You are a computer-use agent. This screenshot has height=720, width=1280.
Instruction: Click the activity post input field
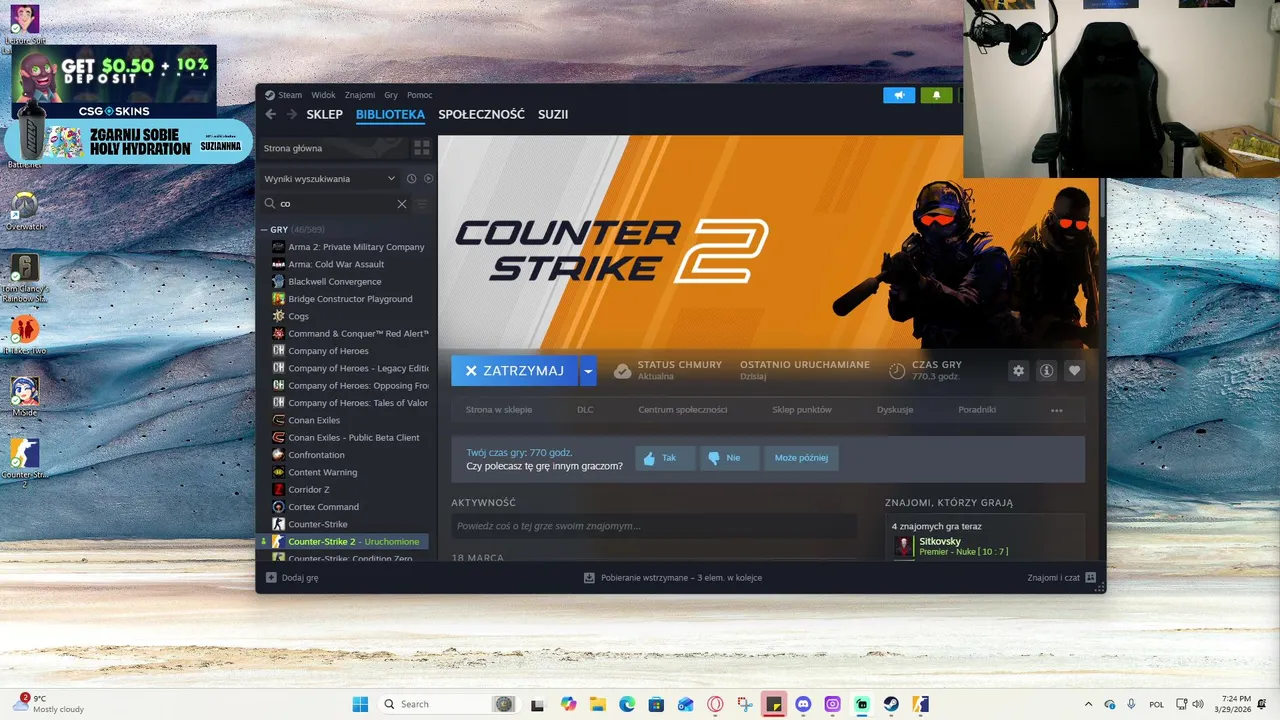654,526
